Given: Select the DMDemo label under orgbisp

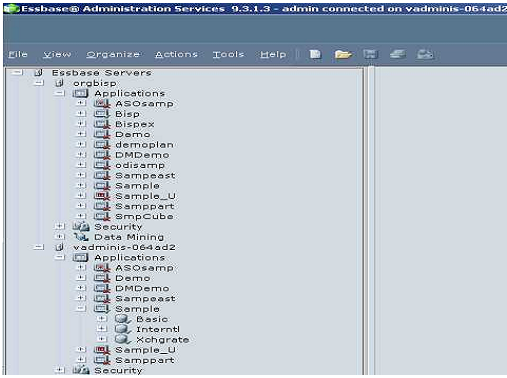Looking at the screenshot, I should tap(142, 155).
